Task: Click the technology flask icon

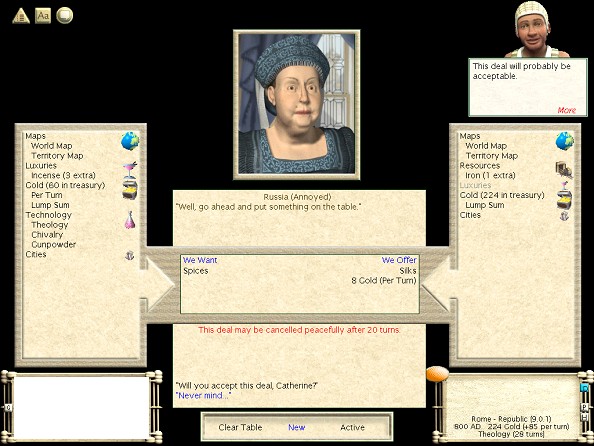Action: (130, 220)
